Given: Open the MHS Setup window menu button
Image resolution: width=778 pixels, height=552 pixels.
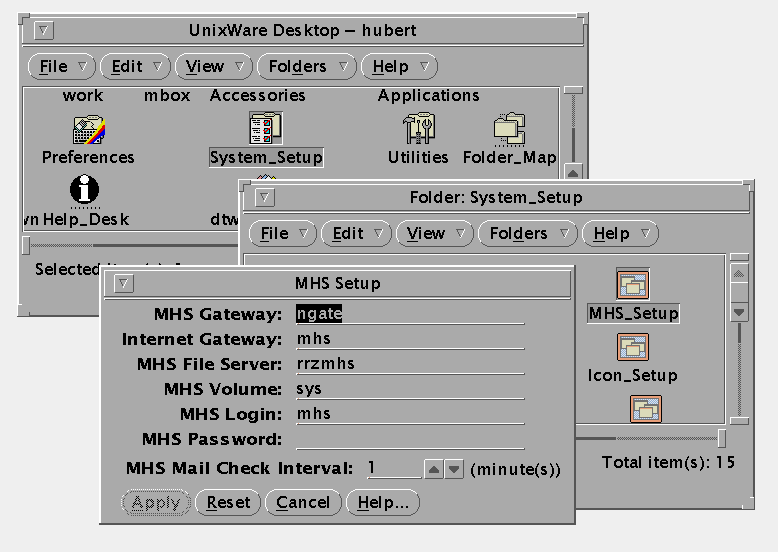Looking at the screenshot, I should tap(123, 283).
